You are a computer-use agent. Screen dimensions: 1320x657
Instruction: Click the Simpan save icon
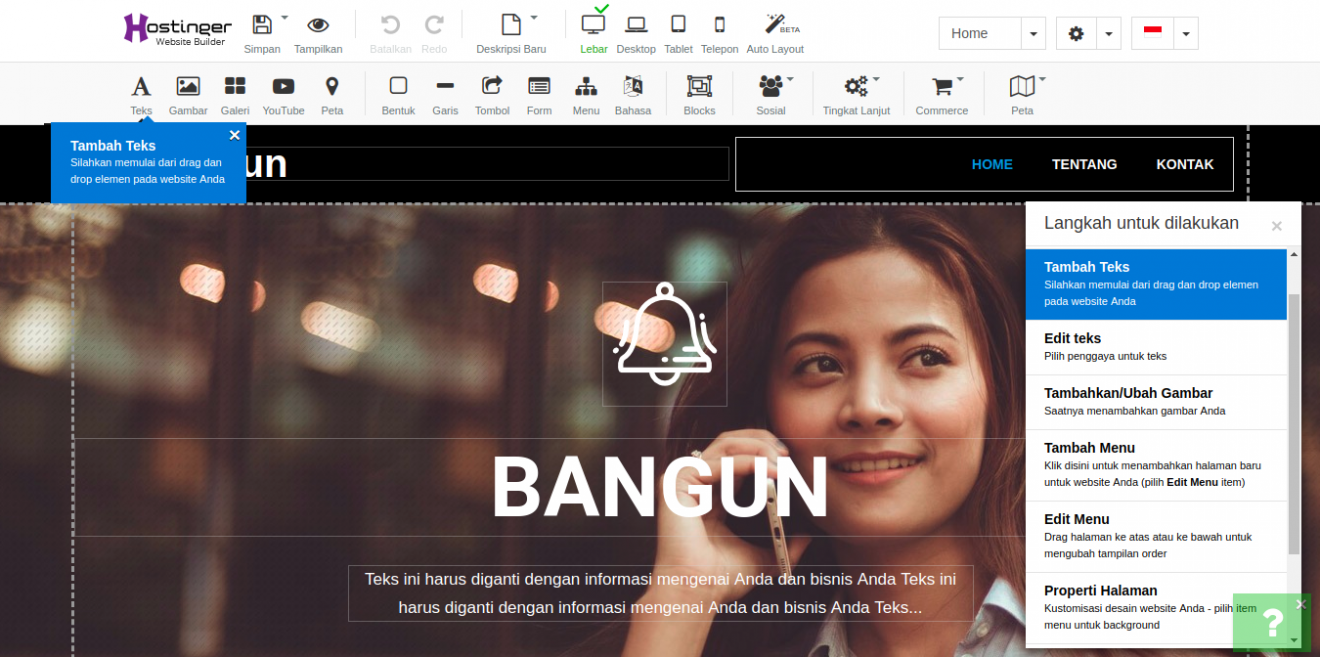[x=261, y=26]
